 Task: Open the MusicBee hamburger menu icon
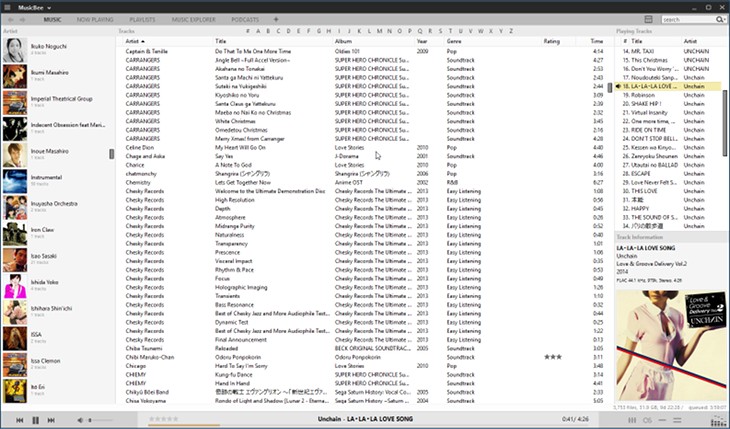(x=7, y=7)
